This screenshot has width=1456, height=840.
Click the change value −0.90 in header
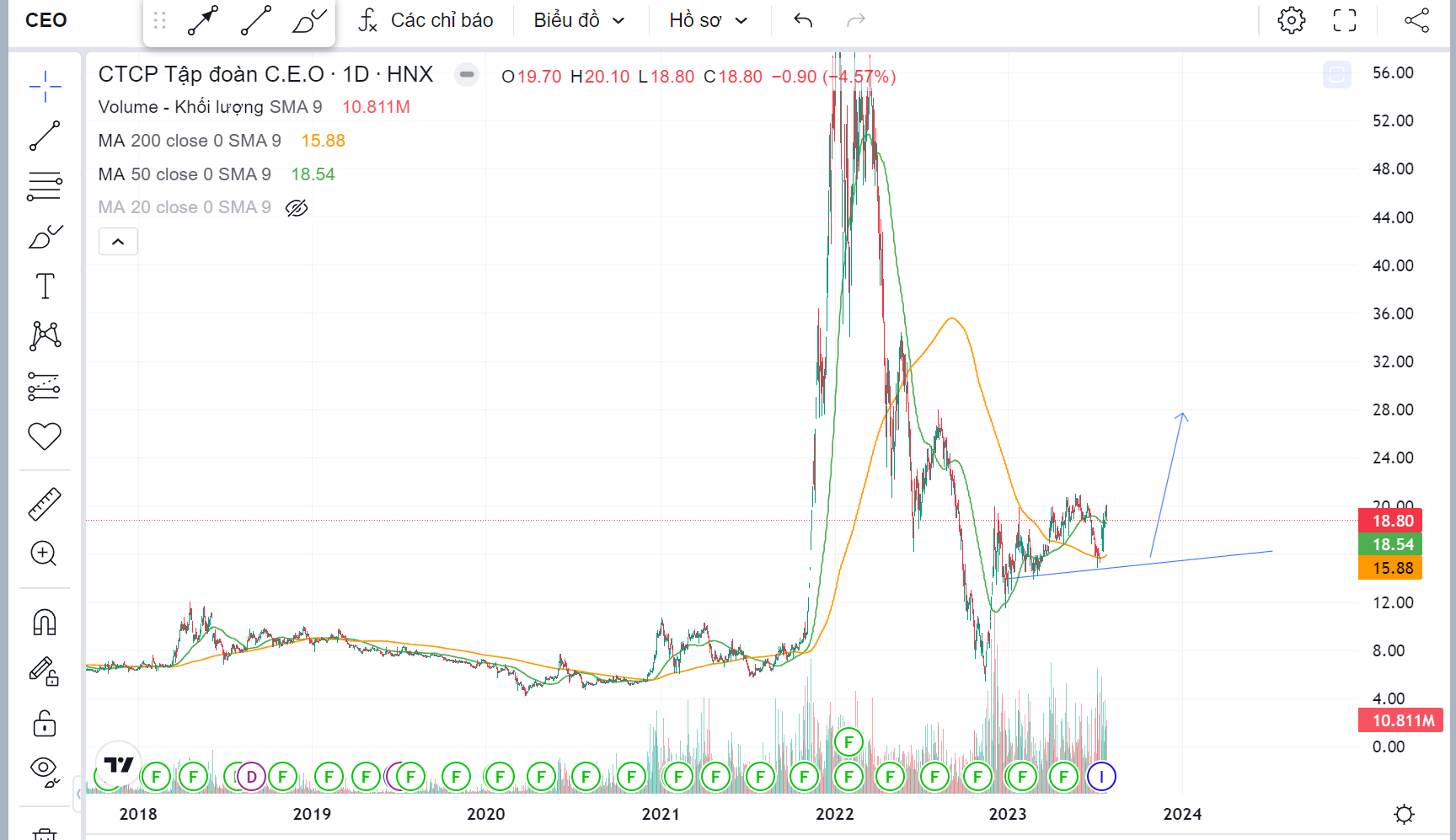coord(794,77)
